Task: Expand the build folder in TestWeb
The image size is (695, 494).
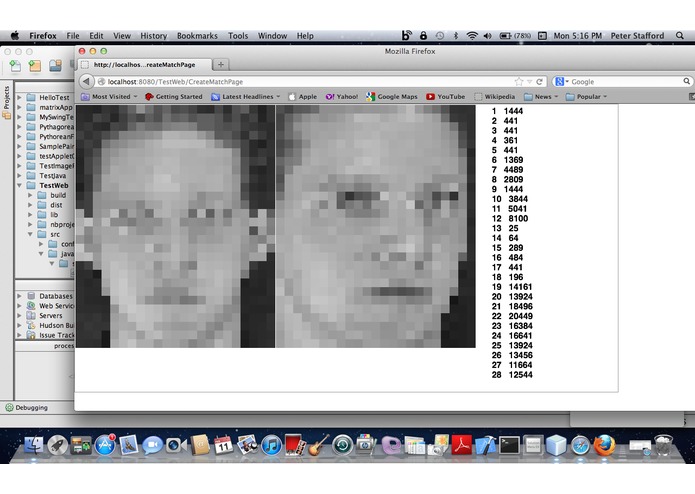Action: (30, 195)
